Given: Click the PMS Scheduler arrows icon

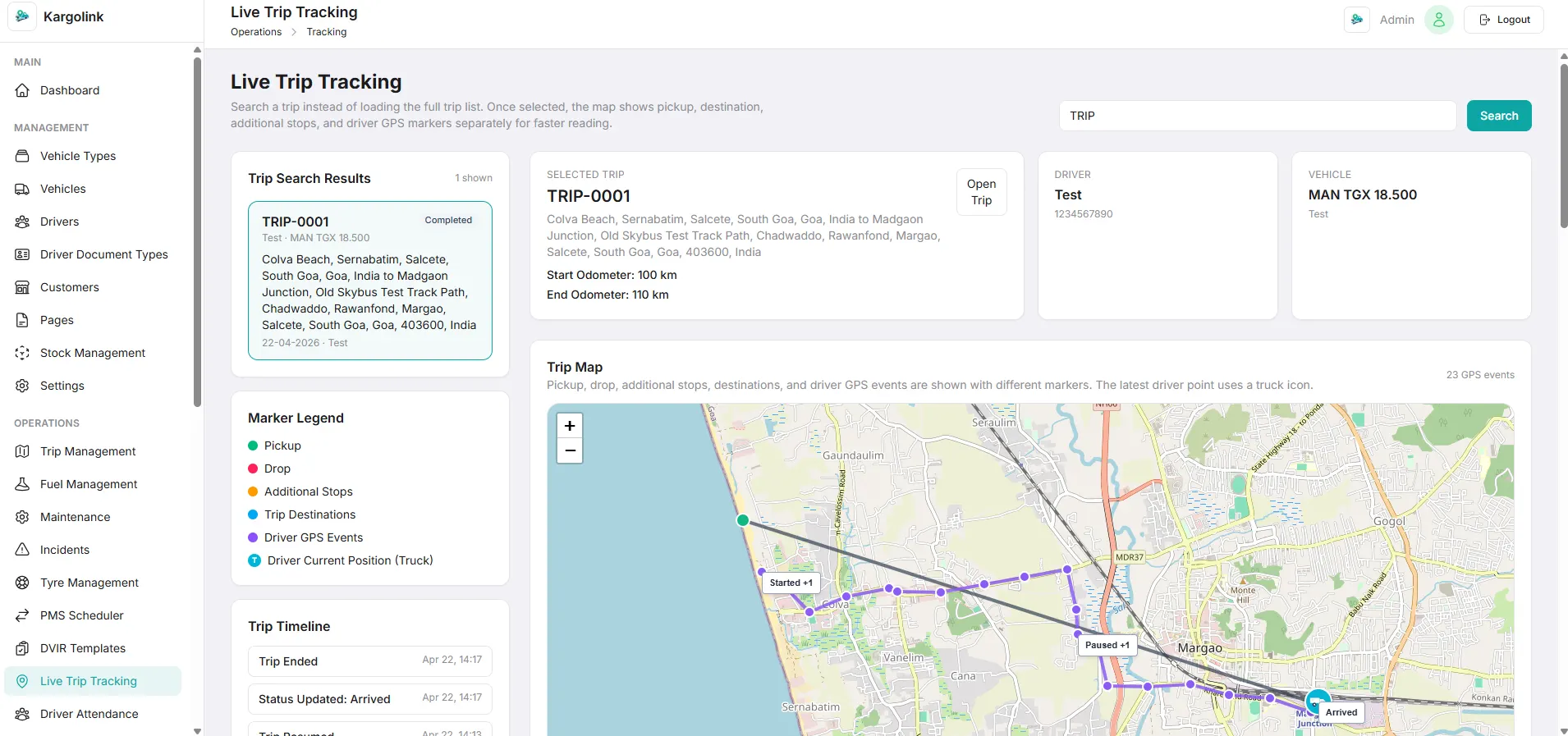Looking at the screenshot, I should tap(22, 615).
